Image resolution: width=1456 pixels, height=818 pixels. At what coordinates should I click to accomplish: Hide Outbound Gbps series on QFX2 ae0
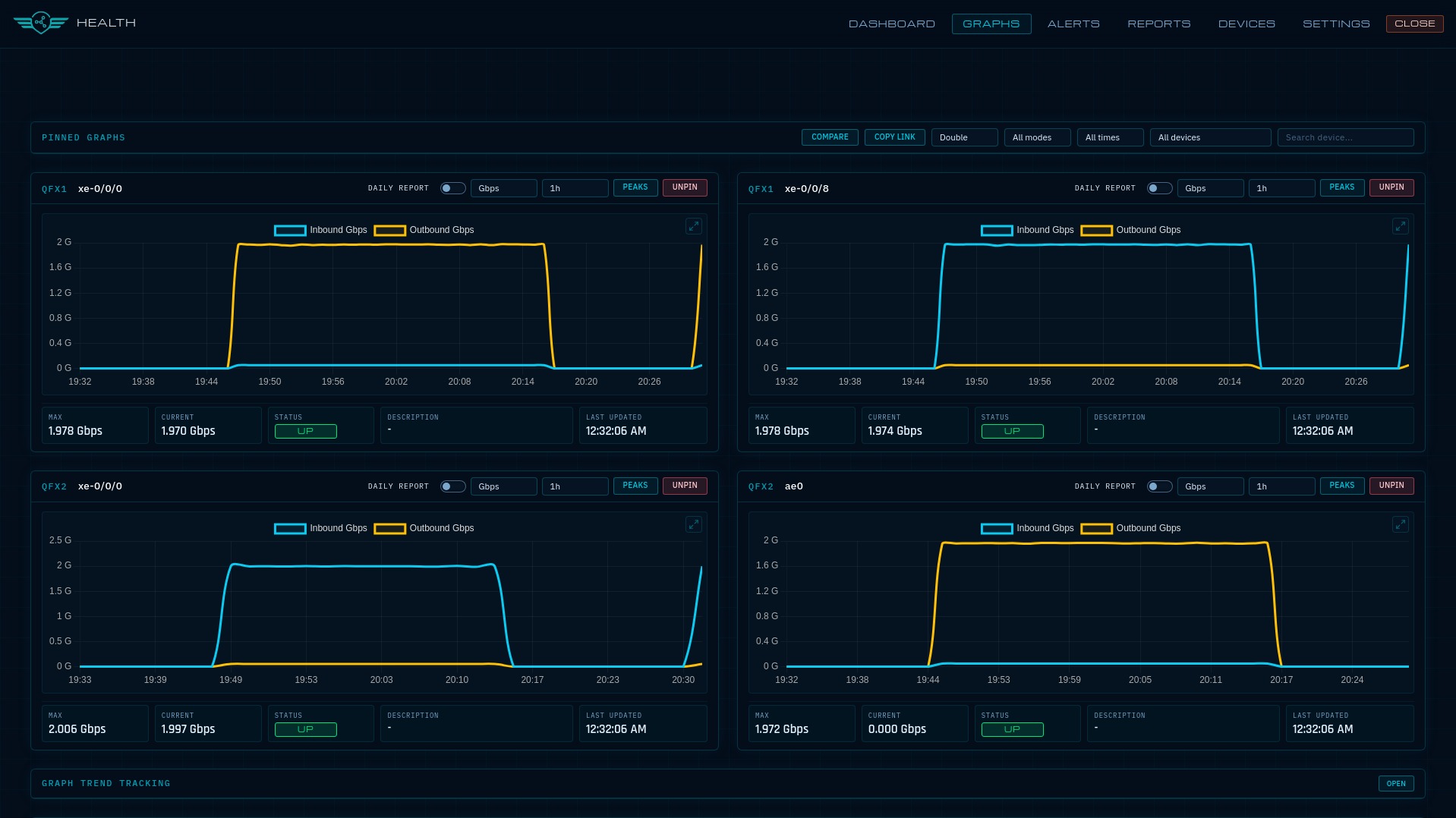tap(1130, 528)
